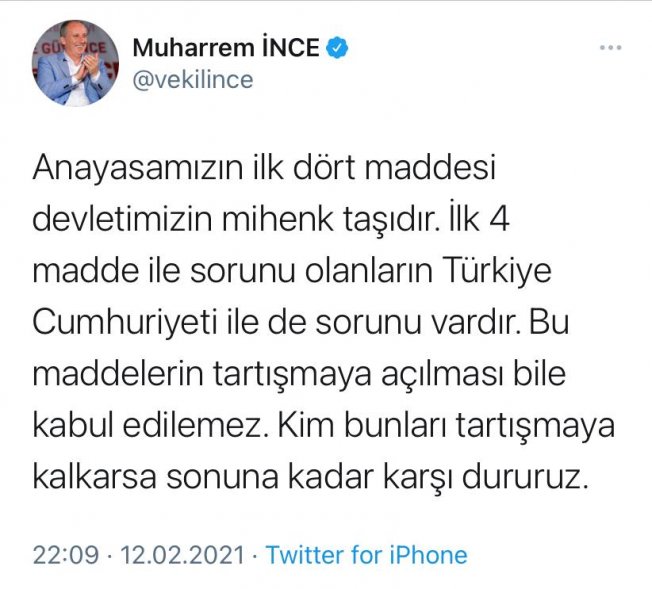Click the word maddelerin in the tweet
This screenshot has width=652, height=589.
pos(118,374)
